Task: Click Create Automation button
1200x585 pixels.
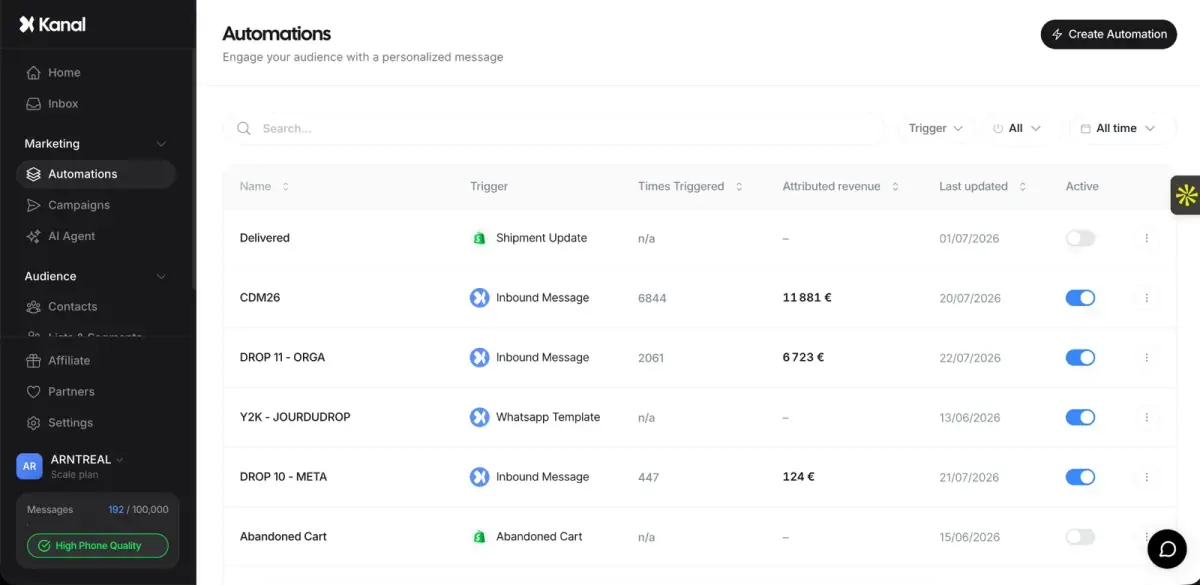Action: 1109,34
